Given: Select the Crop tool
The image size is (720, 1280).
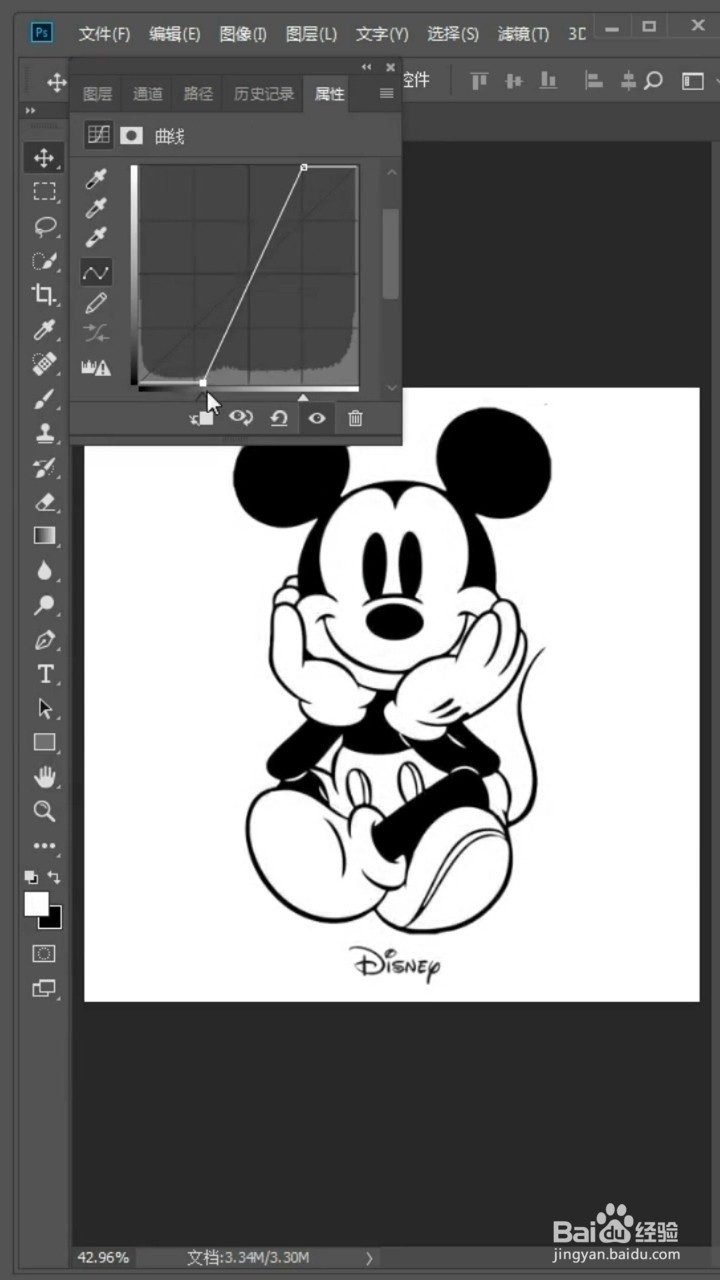Looking at the screenshot, I should (x=44, y=295).
